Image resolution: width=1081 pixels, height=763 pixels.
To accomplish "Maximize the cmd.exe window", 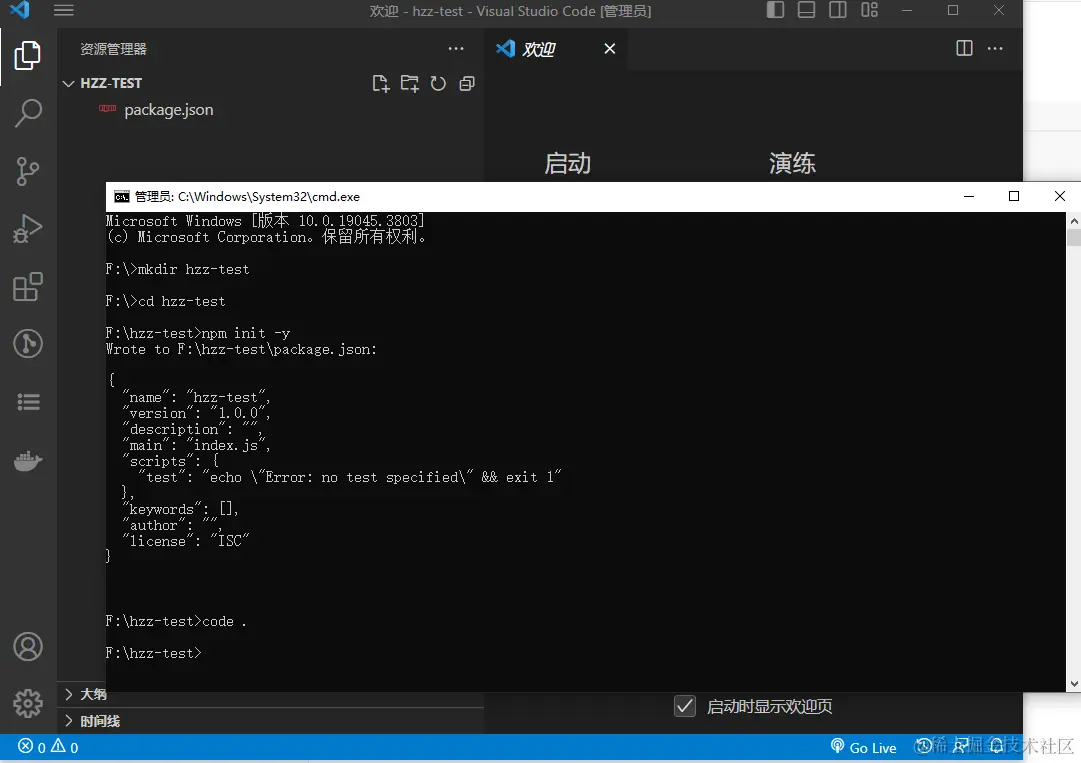I will coord(1013,196).
